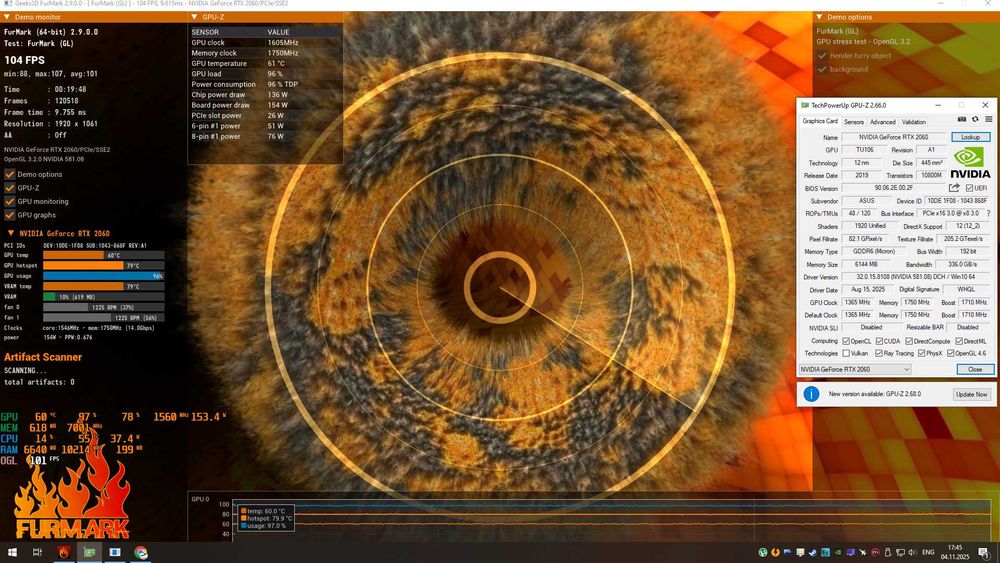Click the taskbar clock showing 17:45
Viewport: 1000px width, 563px height.
955,552
